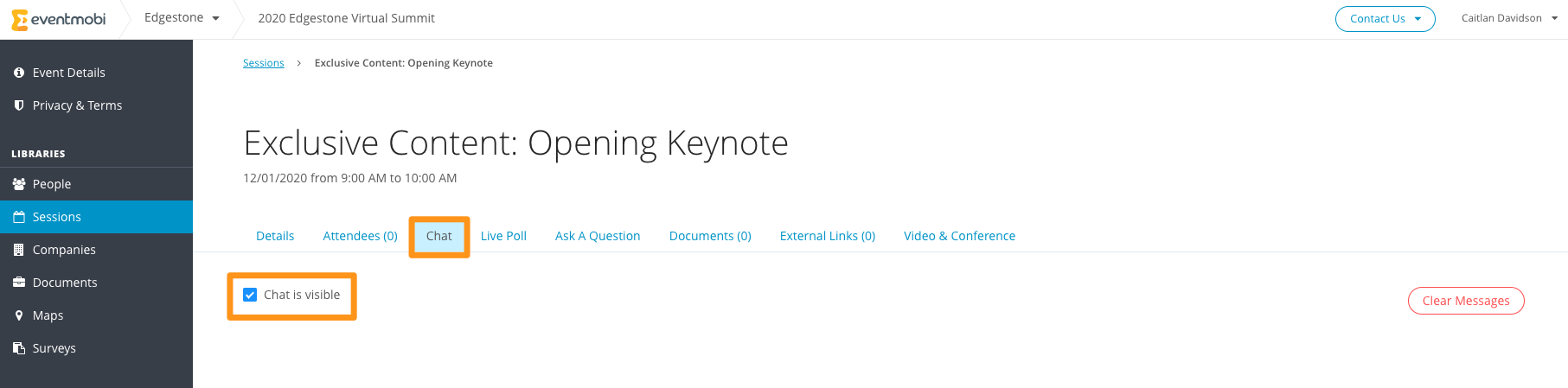Viewport: 1568px width, 388px height.
Task: Open the Ask A Question tab
Action: pyautogui.click(x=598, y=236)
